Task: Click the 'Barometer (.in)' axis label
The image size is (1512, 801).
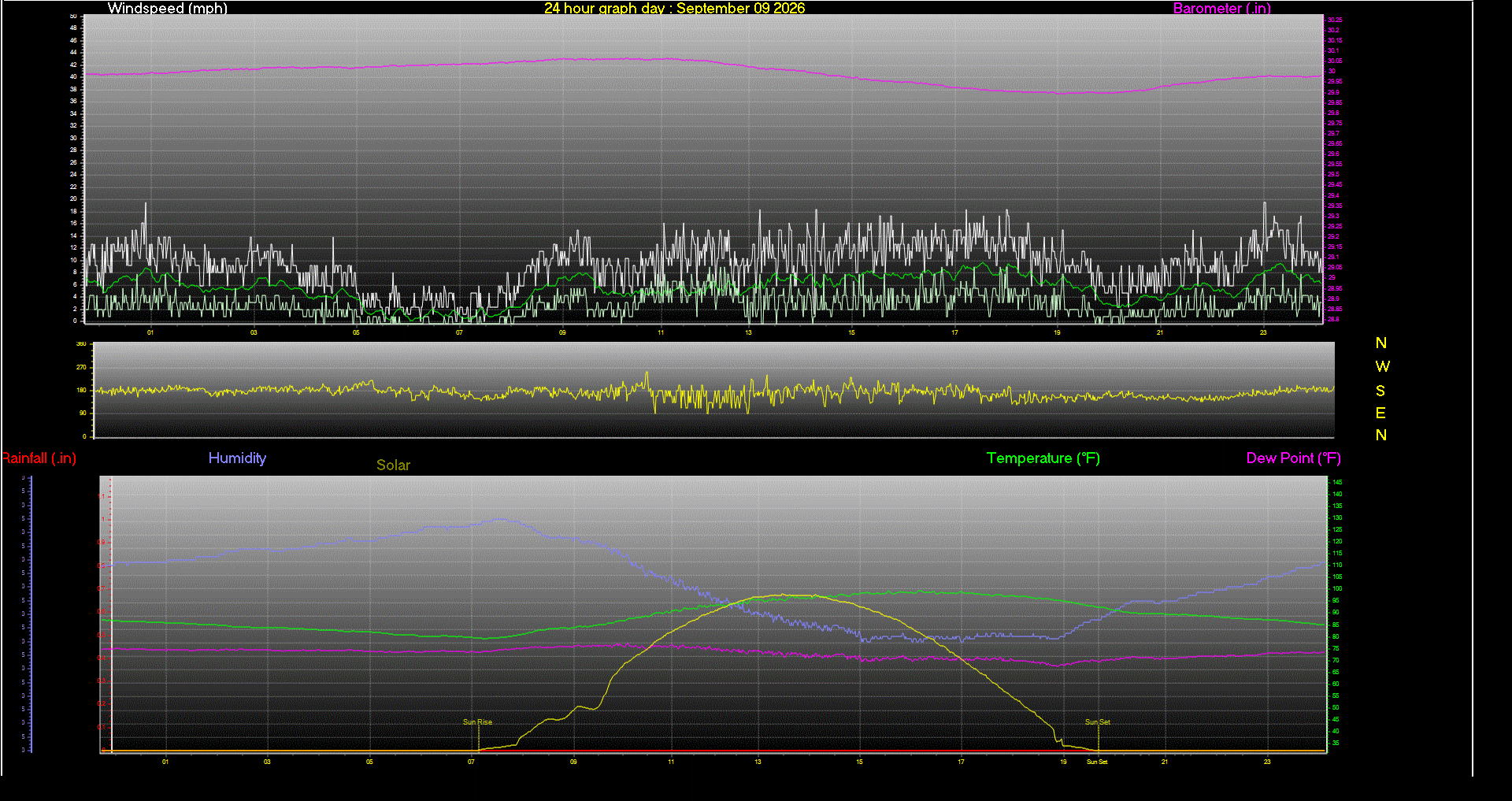Action: pos(1222,8)
